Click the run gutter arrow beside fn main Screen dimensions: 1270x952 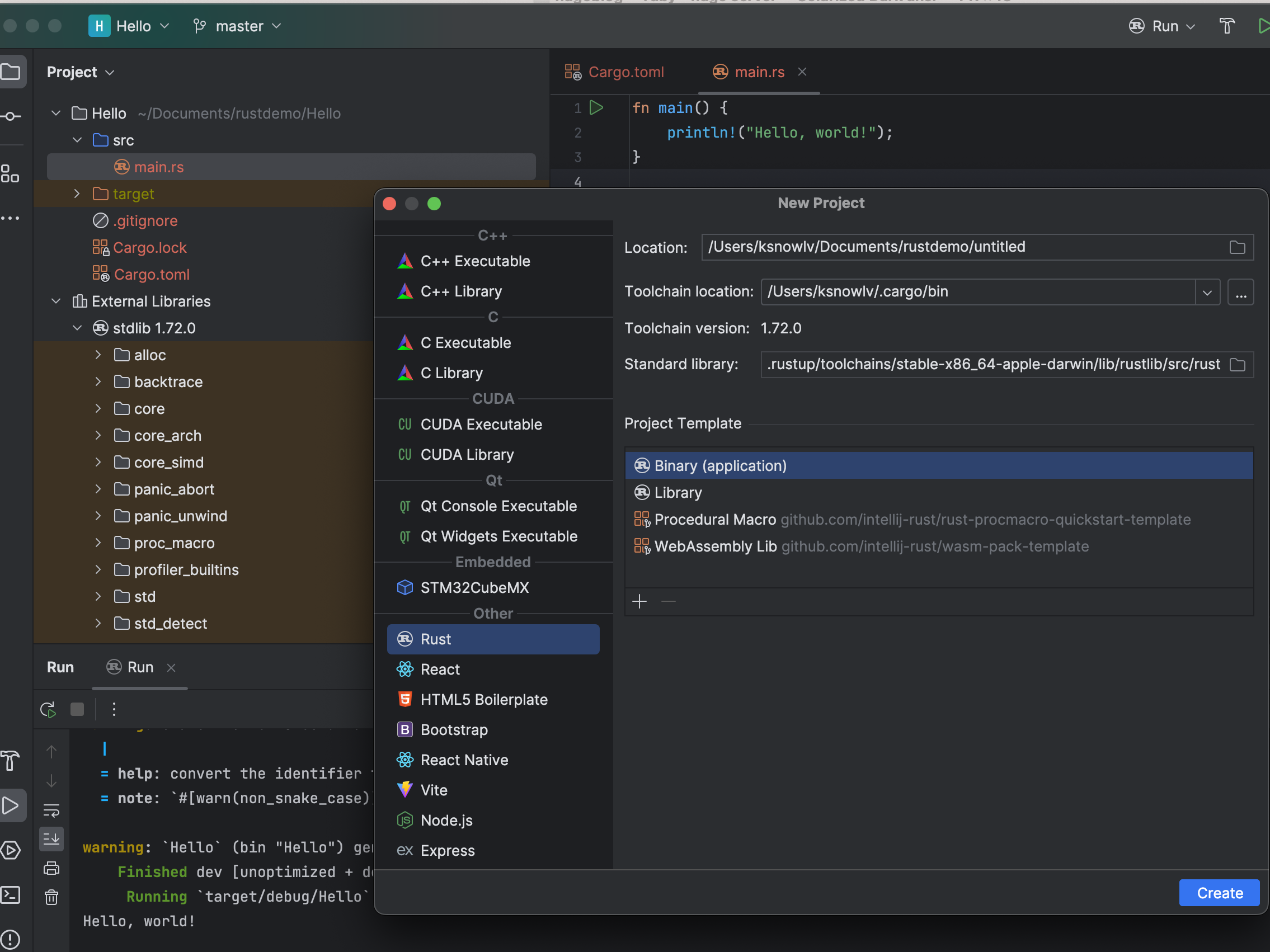tap(596, 107)
